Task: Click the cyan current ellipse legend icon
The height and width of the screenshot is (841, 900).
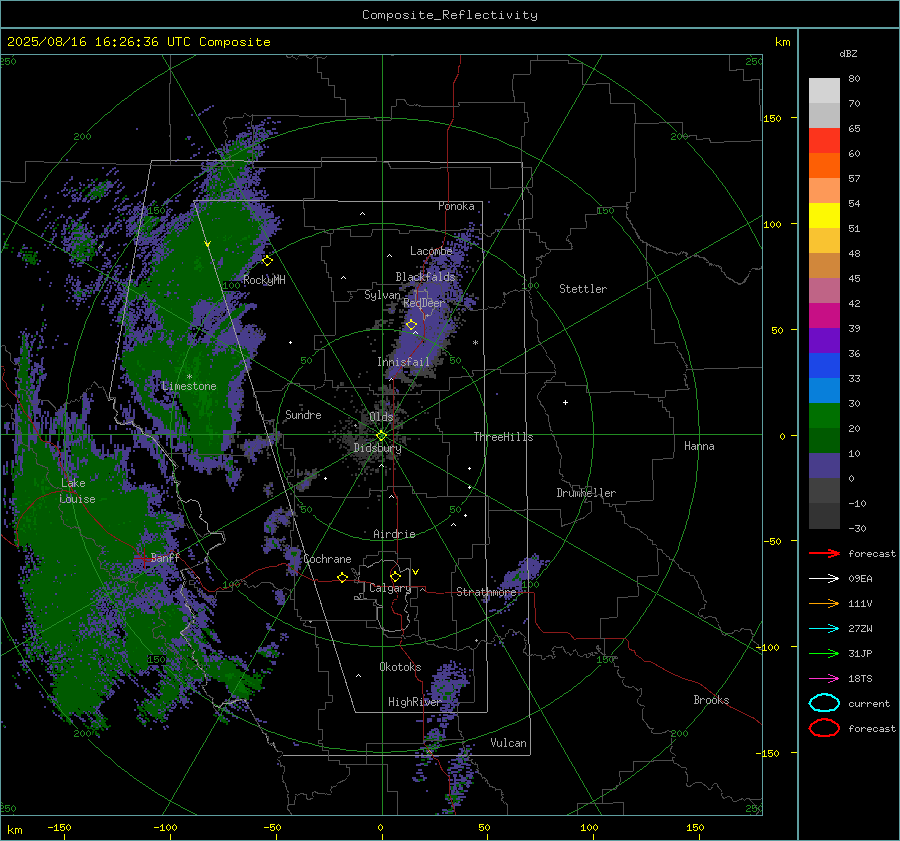Action: pos(824,703)
